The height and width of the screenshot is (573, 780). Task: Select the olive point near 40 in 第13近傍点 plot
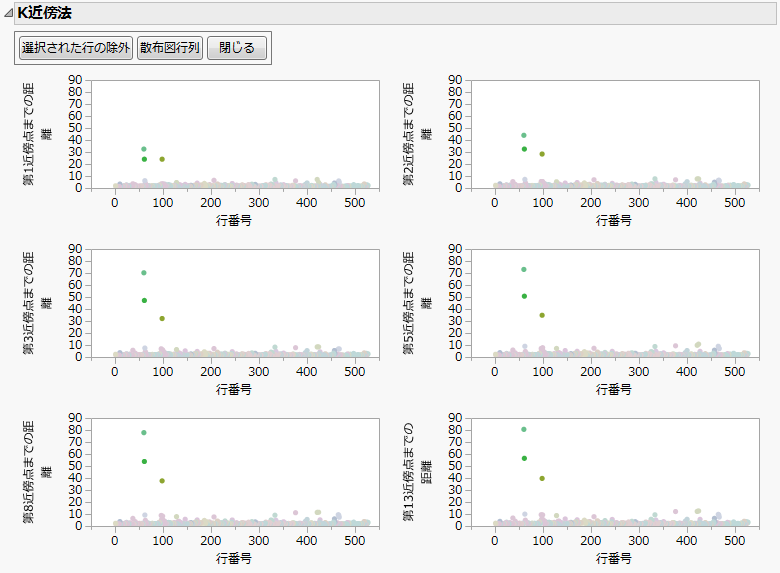542,478
